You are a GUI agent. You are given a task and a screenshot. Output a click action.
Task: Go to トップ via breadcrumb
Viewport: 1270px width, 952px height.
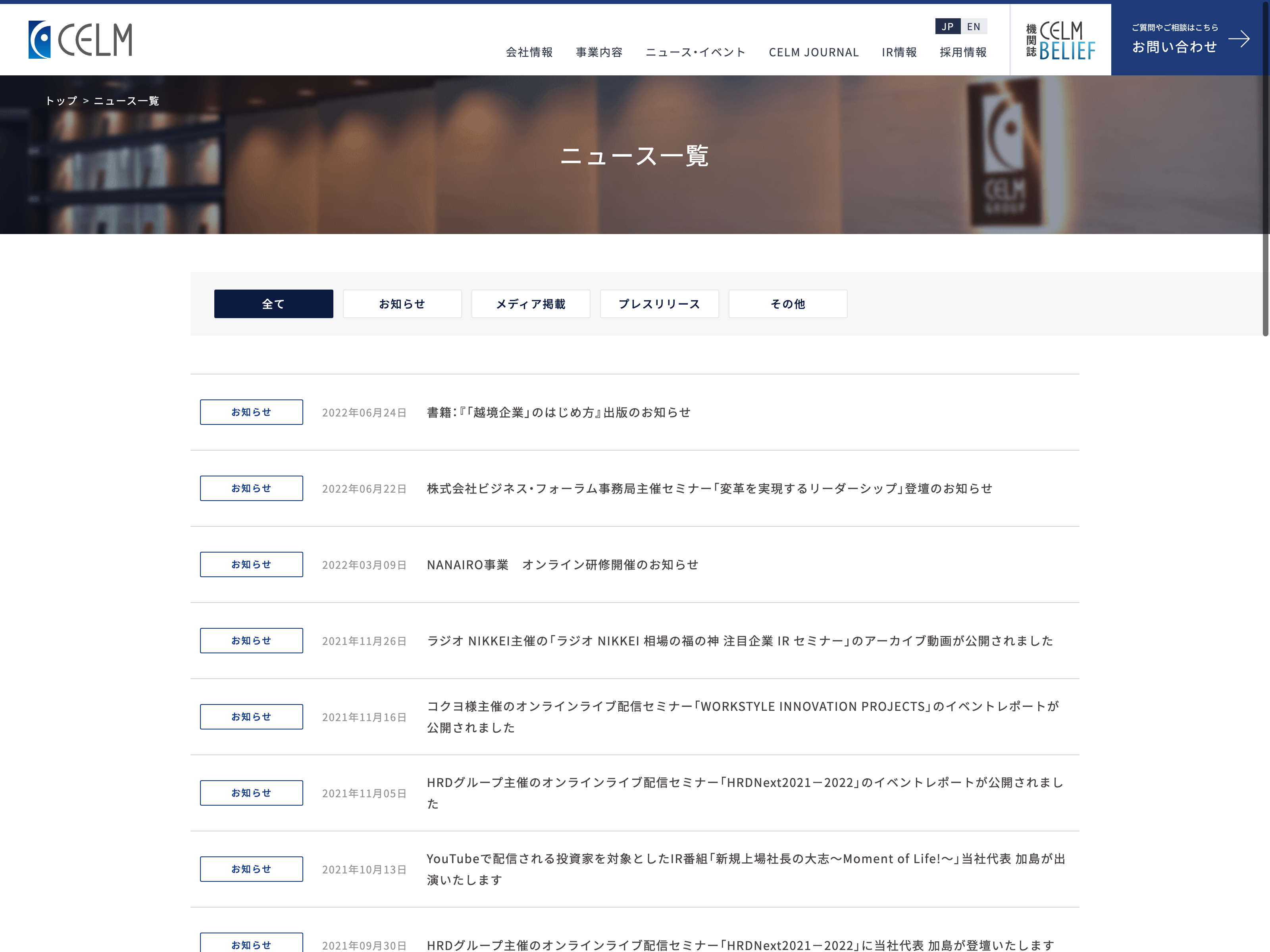coord(61,101)
